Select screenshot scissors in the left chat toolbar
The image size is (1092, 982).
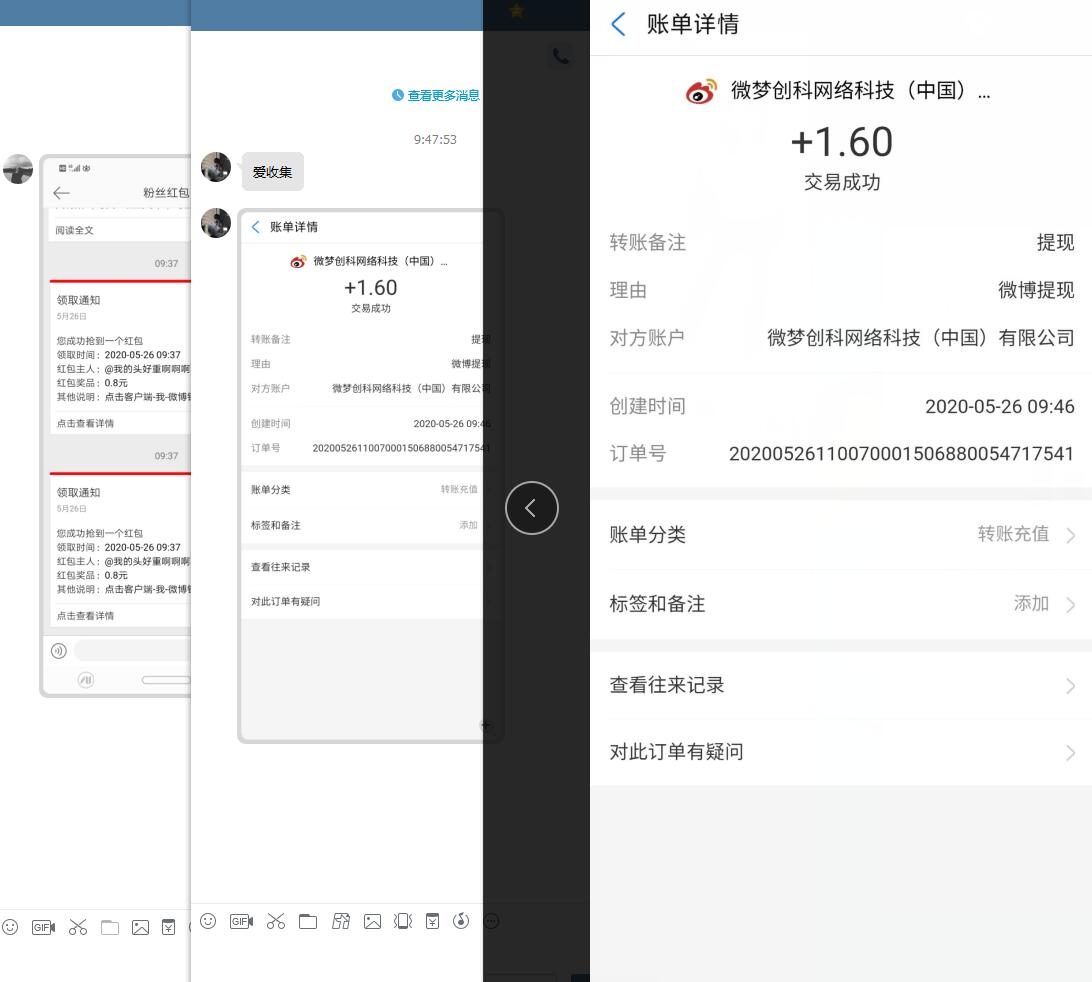click(78, 927)
